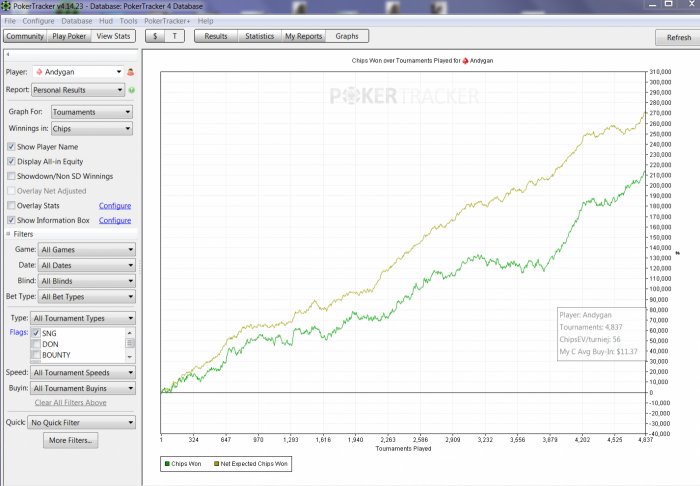Screen dimensions: 700x486
Task: Open the Game filter dropdown
Action: (x=87, y=250)
